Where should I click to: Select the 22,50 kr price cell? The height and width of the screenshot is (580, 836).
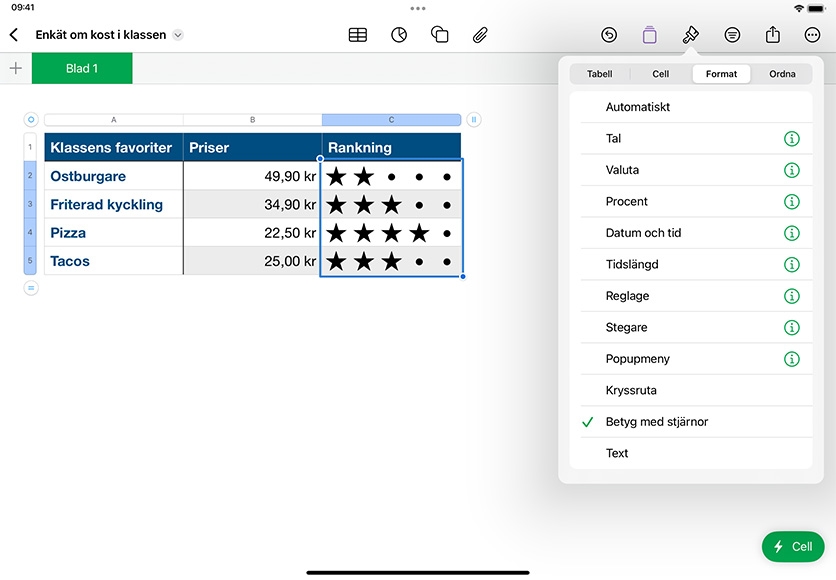click(252, 232)
